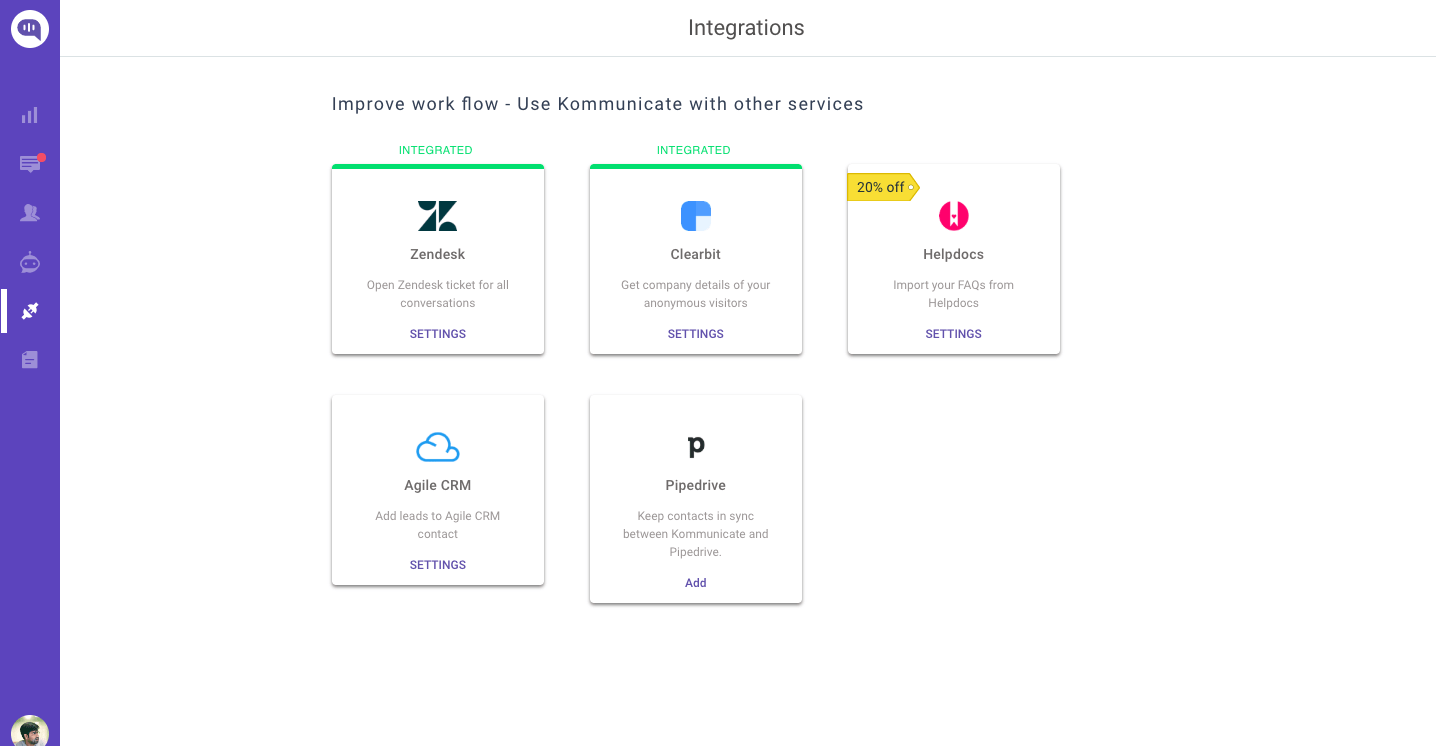Select the Contacts icon in sidebar
Viewport: 1436px width, 746px height.
point(29,212)
